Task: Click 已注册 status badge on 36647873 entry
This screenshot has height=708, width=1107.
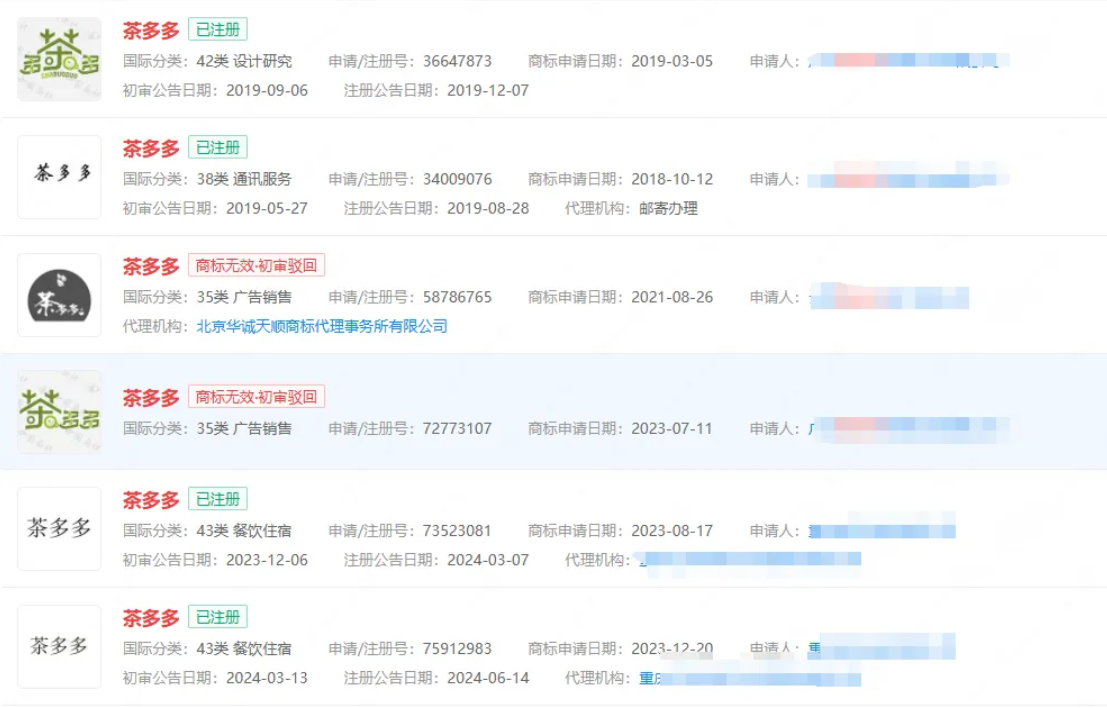Action: pyautogui.click(x=217, y=30)
